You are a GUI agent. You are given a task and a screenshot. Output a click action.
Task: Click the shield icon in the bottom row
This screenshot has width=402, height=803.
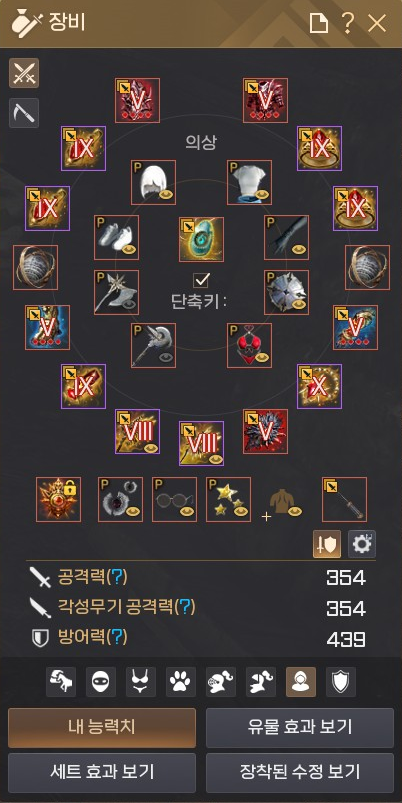point(341,682)
